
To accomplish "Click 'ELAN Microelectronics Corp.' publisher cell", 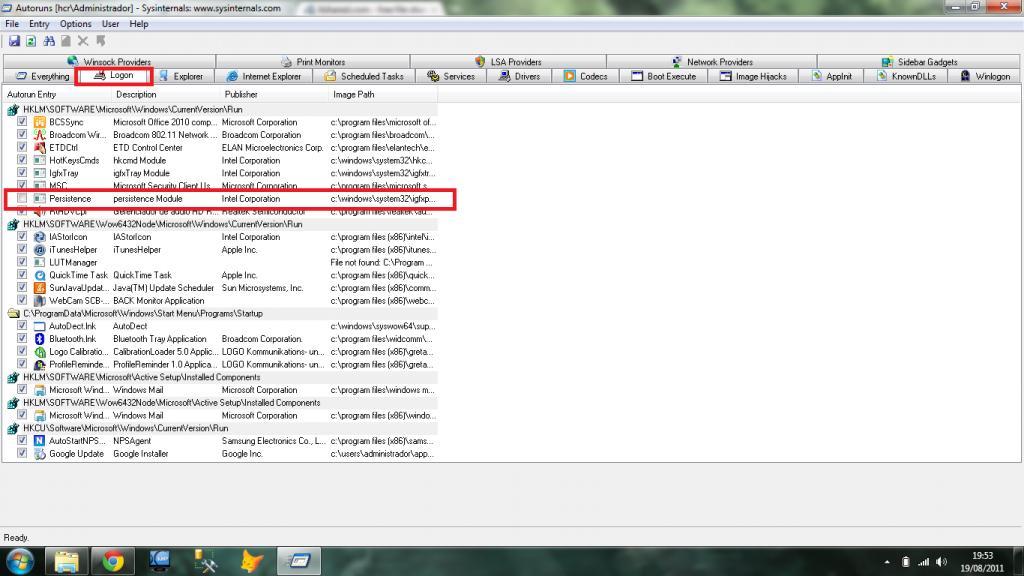I will click(272, 148).
